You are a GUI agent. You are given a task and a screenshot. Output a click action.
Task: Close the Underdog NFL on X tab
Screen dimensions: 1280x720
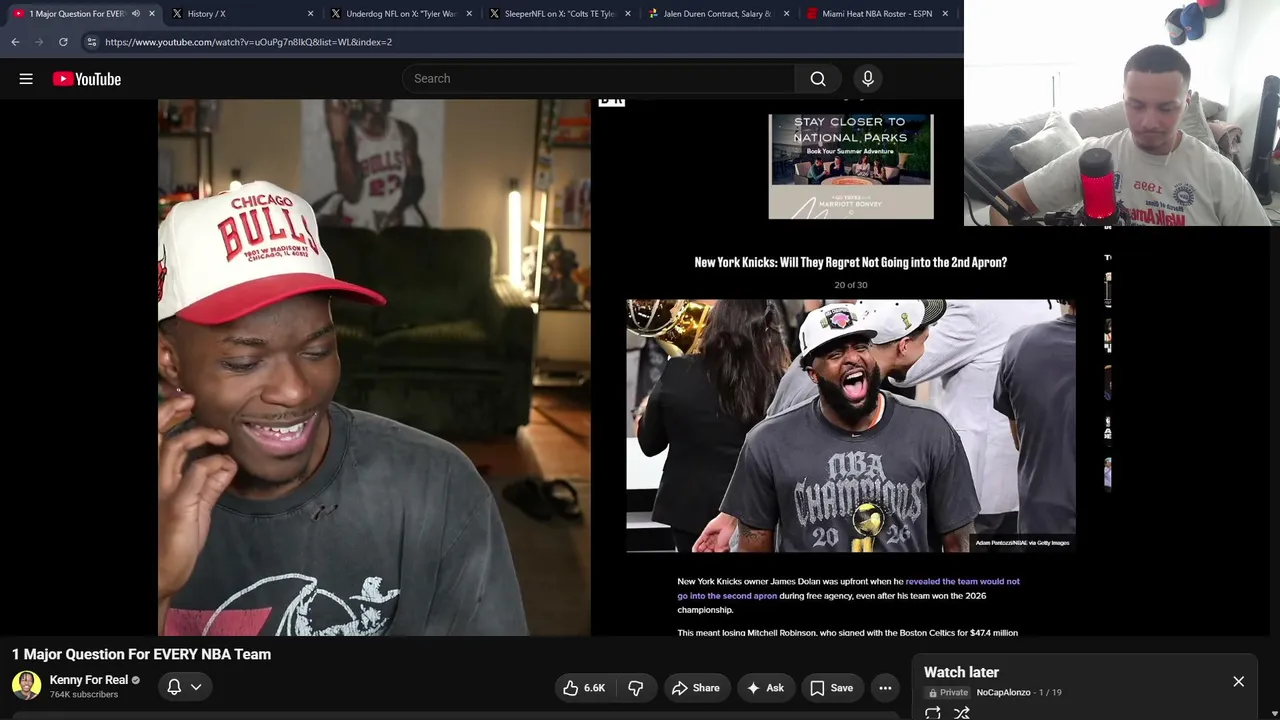(470, 14)
